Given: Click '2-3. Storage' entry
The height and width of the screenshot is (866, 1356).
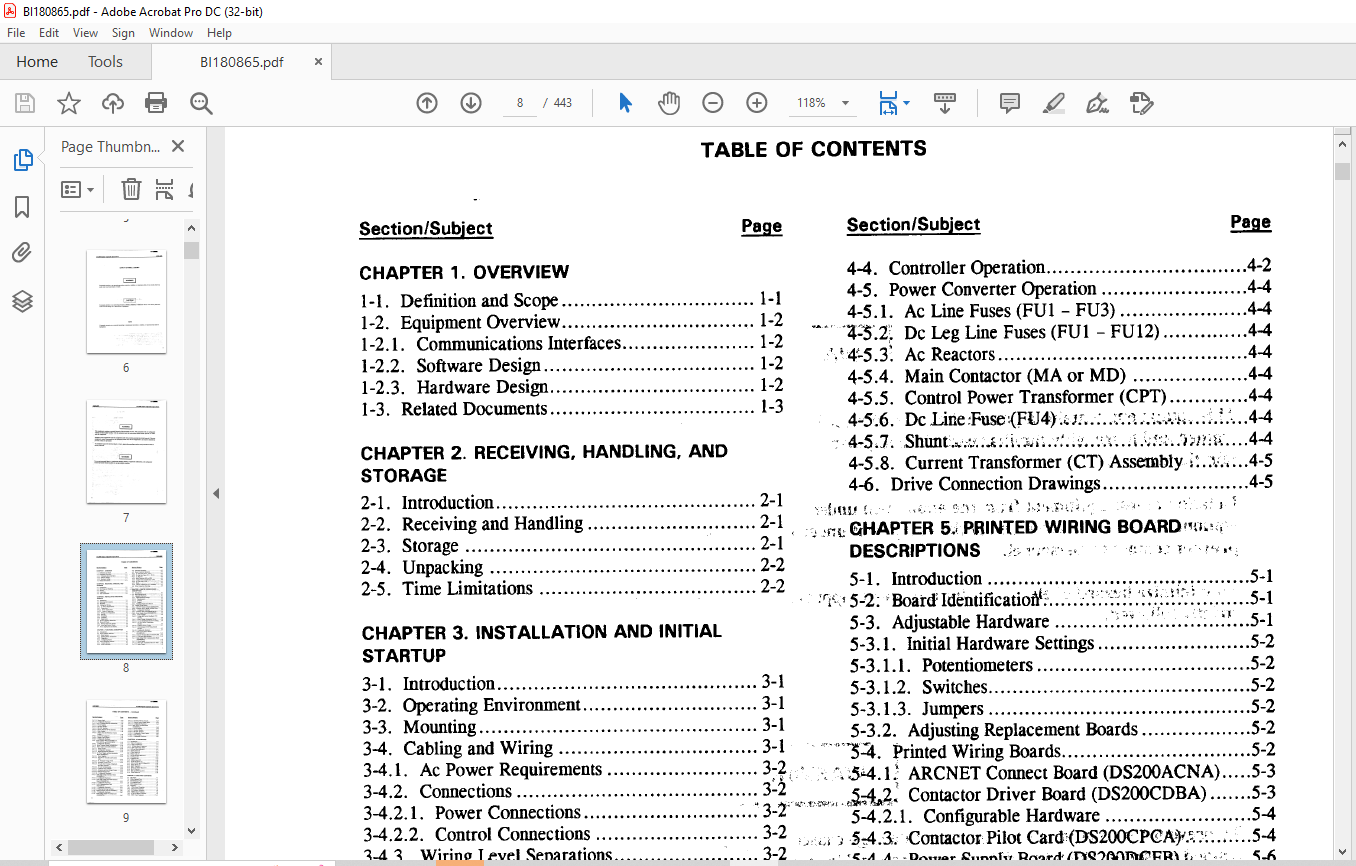Looking at the screenshot, I should (410, 546).
